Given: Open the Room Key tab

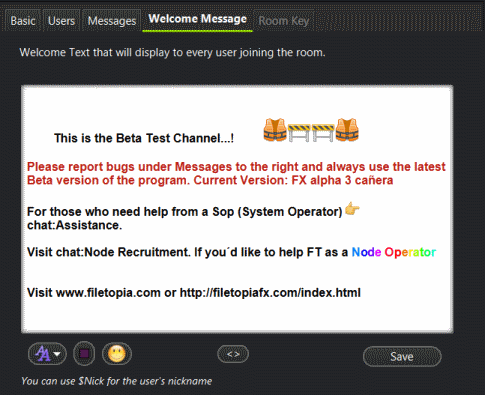Looking at the screenshot, I should pyautogui.click(x=284, y=21).
